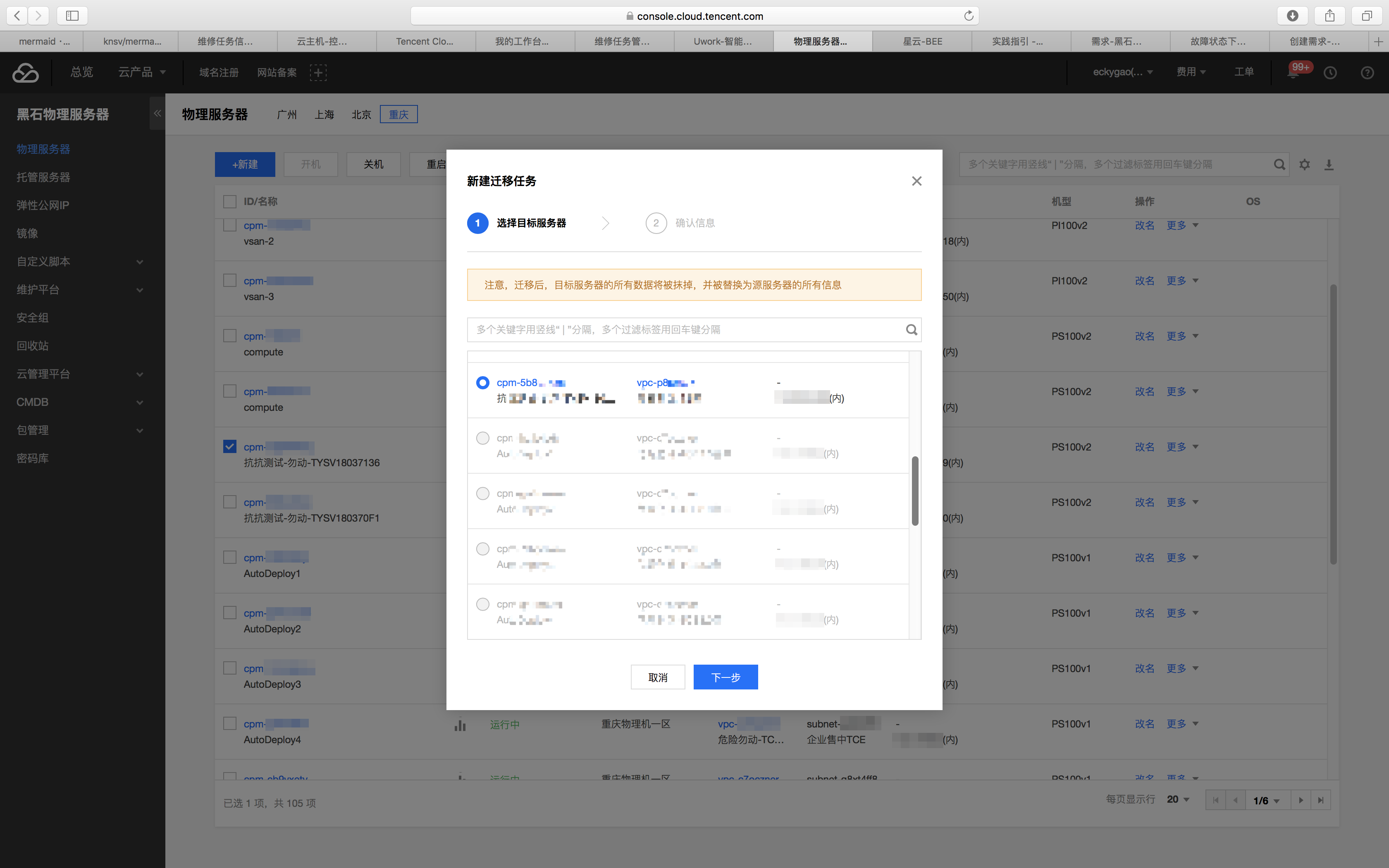
Task: Click the 关机 button
Action: pos(374,165)
